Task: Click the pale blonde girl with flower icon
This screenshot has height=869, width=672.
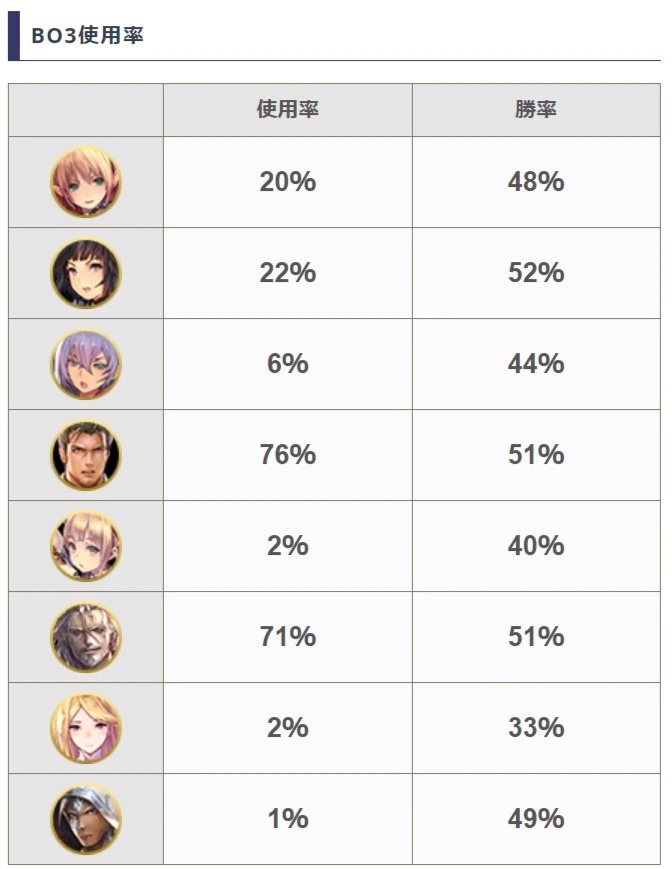Action: (x=86, y=546)
